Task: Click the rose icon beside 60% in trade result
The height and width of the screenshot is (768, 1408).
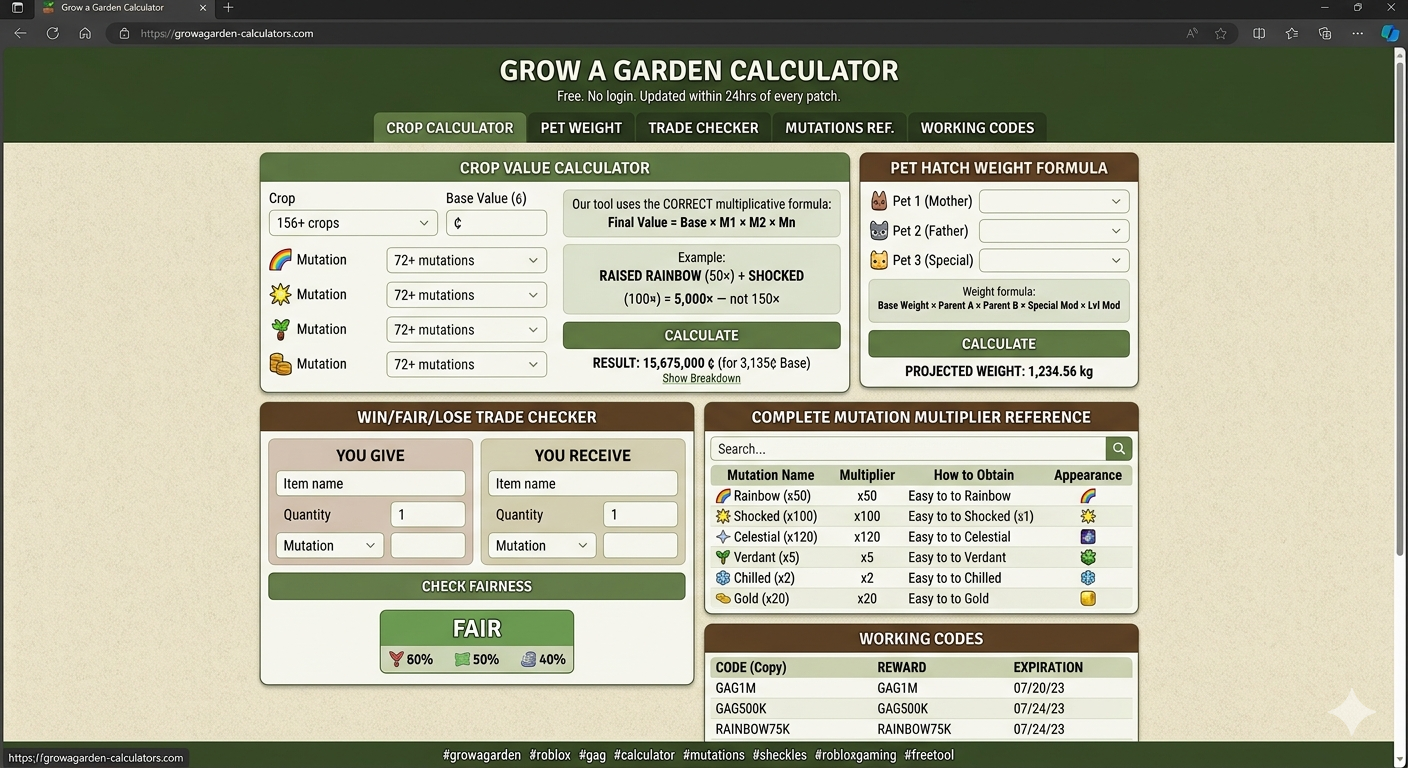Action: click(x=394, y=659)
